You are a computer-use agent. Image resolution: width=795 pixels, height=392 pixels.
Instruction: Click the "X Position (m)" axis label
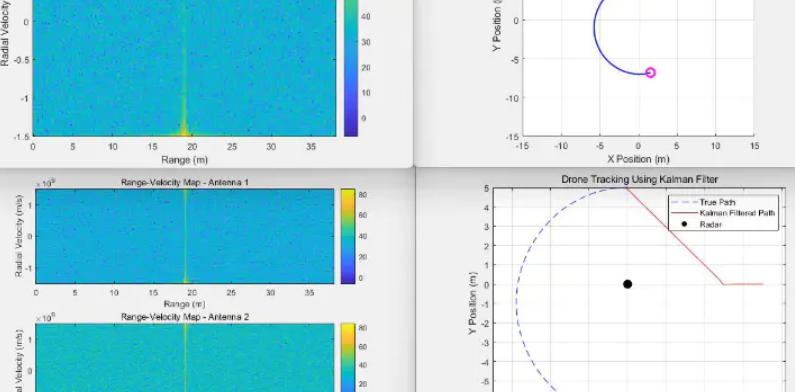(x=638, y=159)
